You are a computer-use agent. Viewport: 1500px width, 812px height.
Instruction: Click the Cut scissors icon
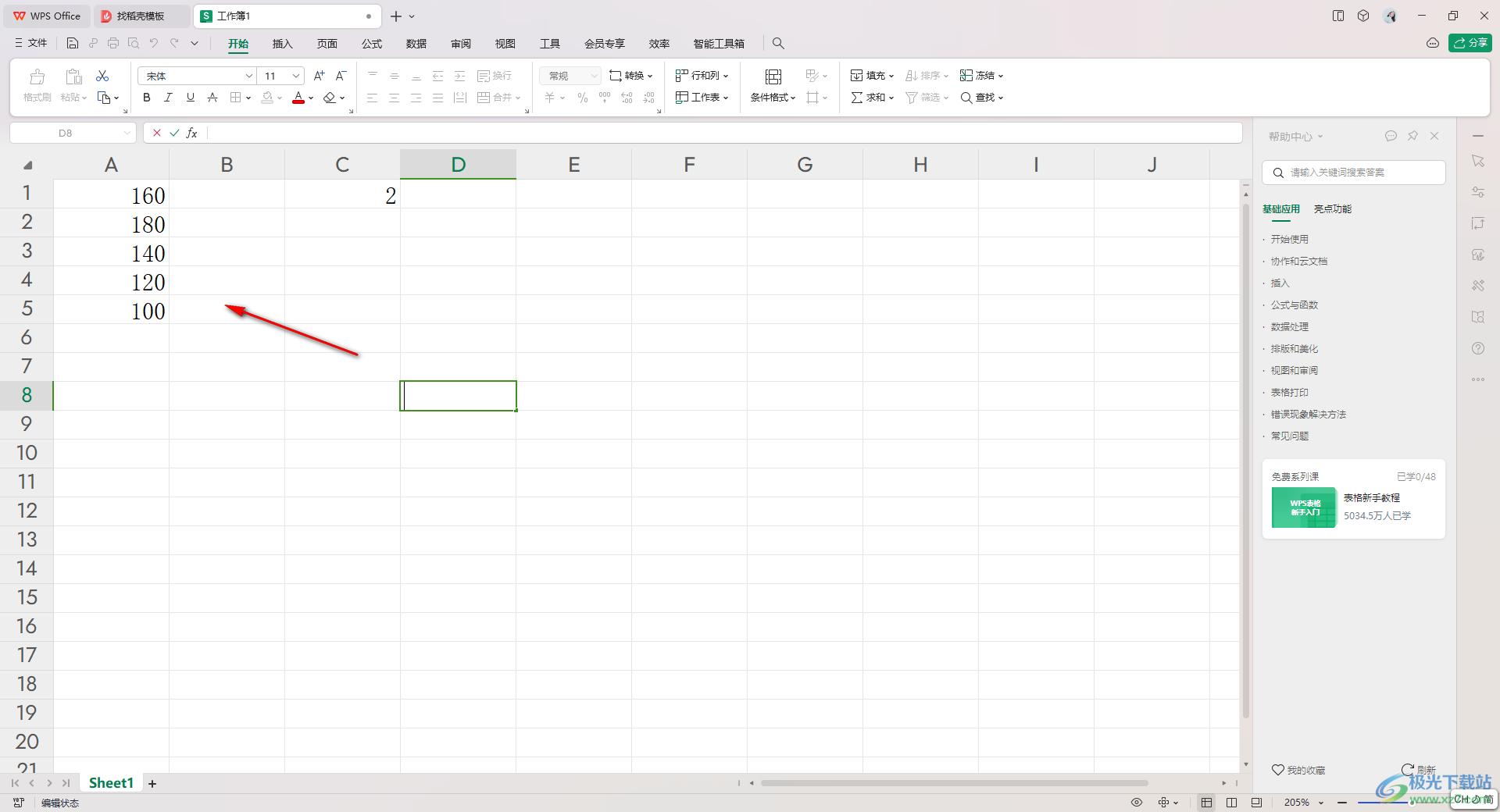[102, 76]
